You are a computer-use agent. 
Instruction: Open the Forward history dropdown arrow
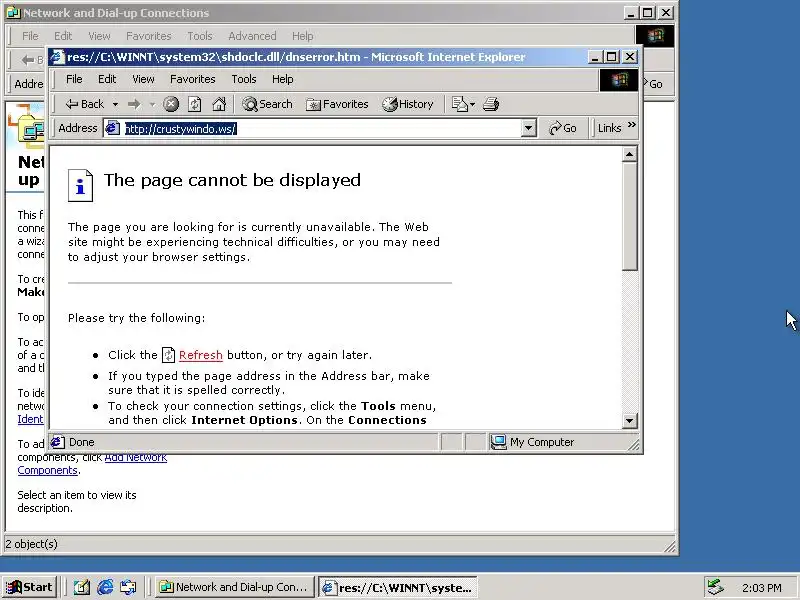(x=152, y=105)
